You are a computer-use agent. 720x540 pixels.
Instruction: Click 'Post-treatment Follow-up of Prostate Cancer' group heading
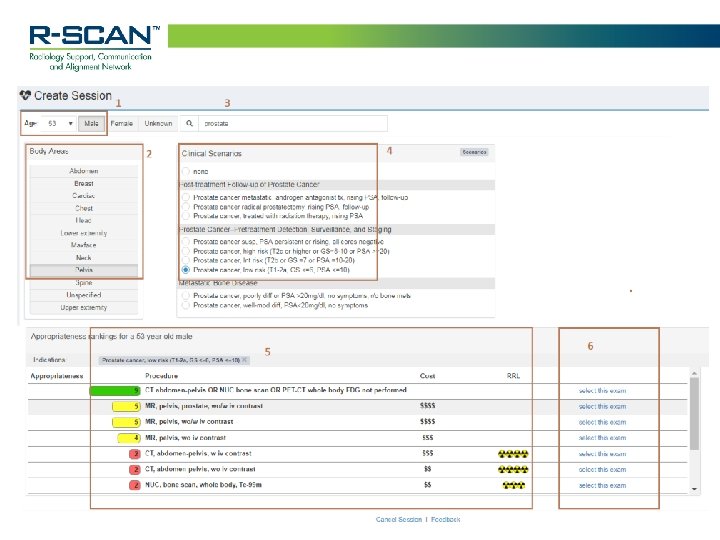tap(249, 184)
